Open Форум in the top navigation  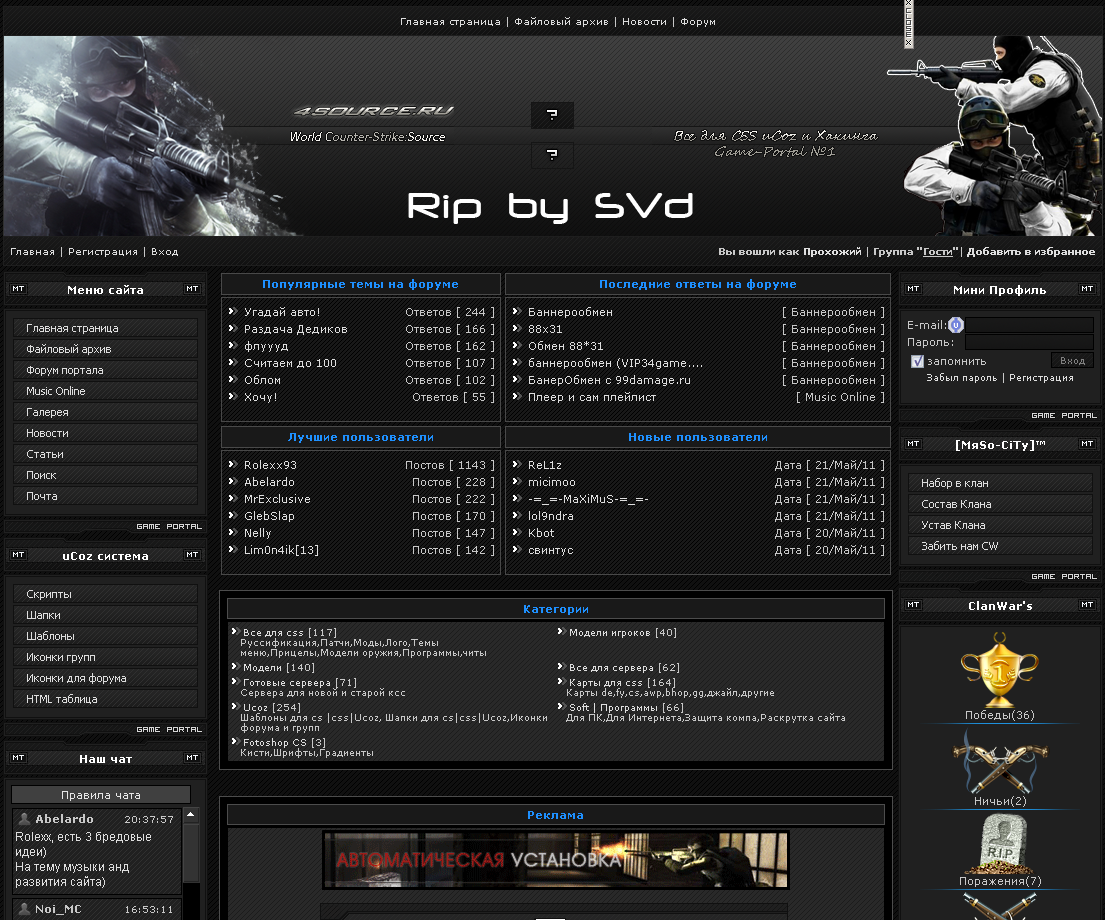point(698,22)
